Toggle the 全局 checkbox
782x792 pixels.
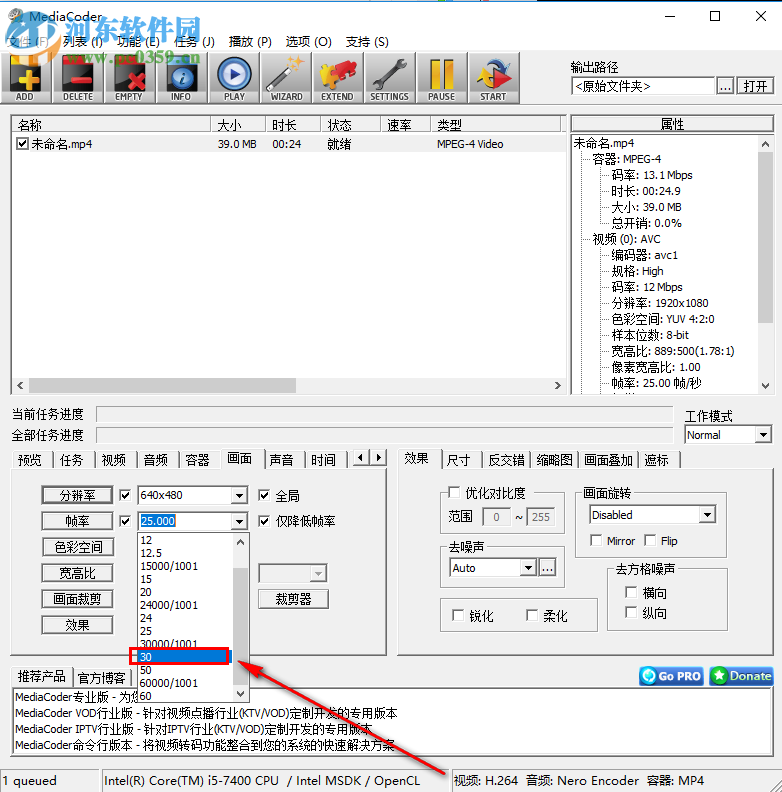[x=264, y=495]
